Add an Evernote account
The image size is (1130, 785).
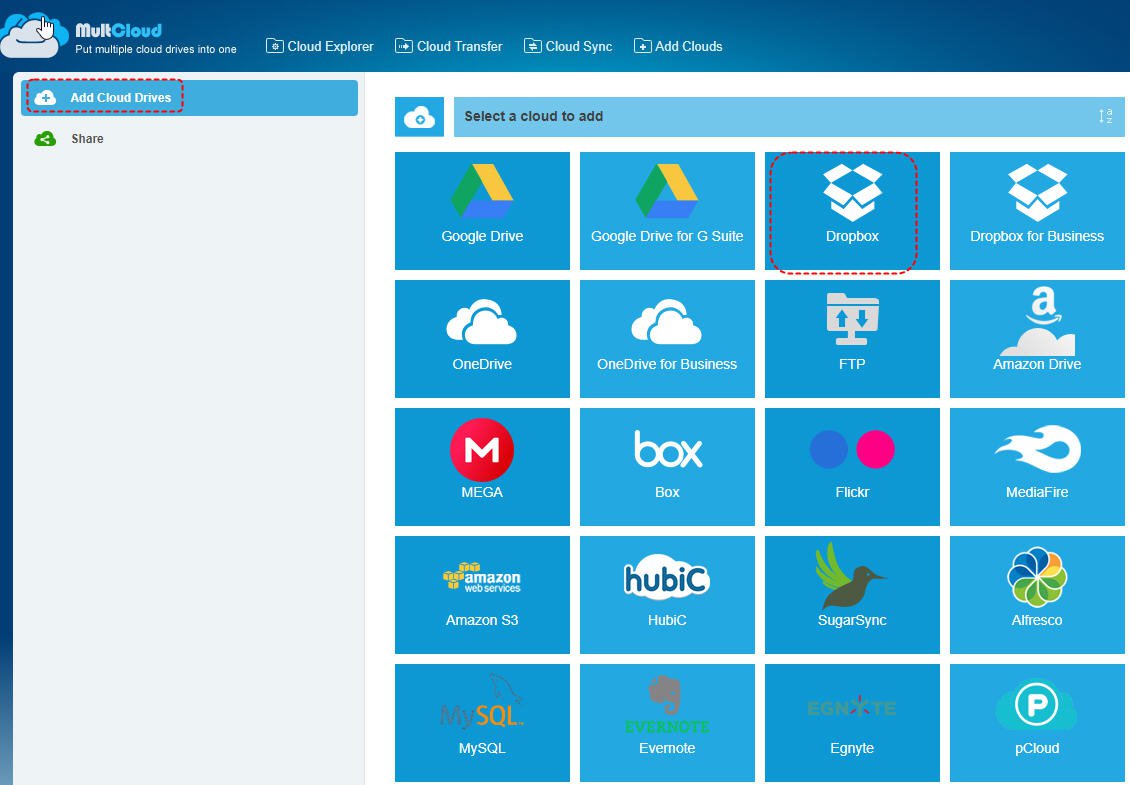[667, 722]
